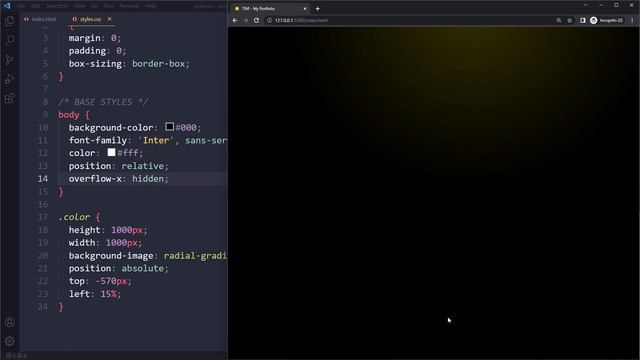Screen dimensions: 640x360
Task: Open the Help menu
Action: coord(151,6)
